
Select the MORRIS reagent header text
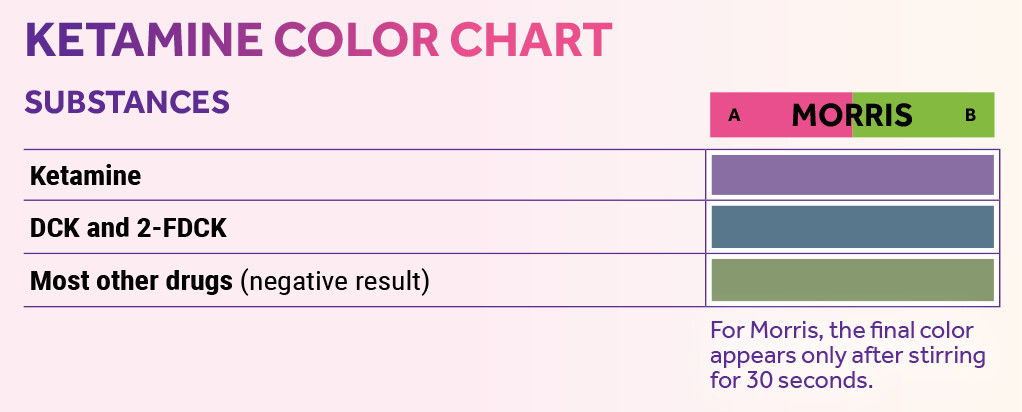[x=852, y=115]
